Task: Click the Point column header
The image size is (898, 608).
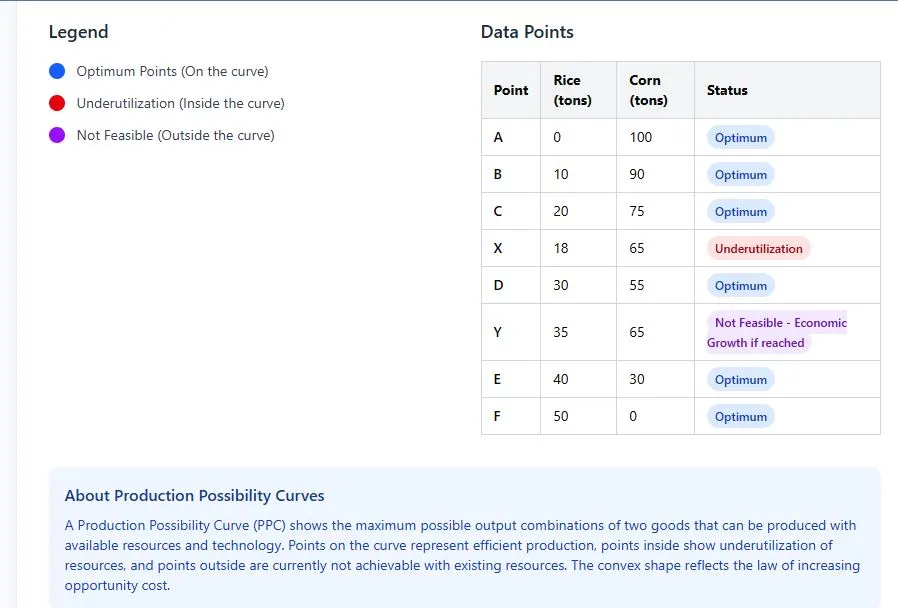Action: [x=511, y=90]
